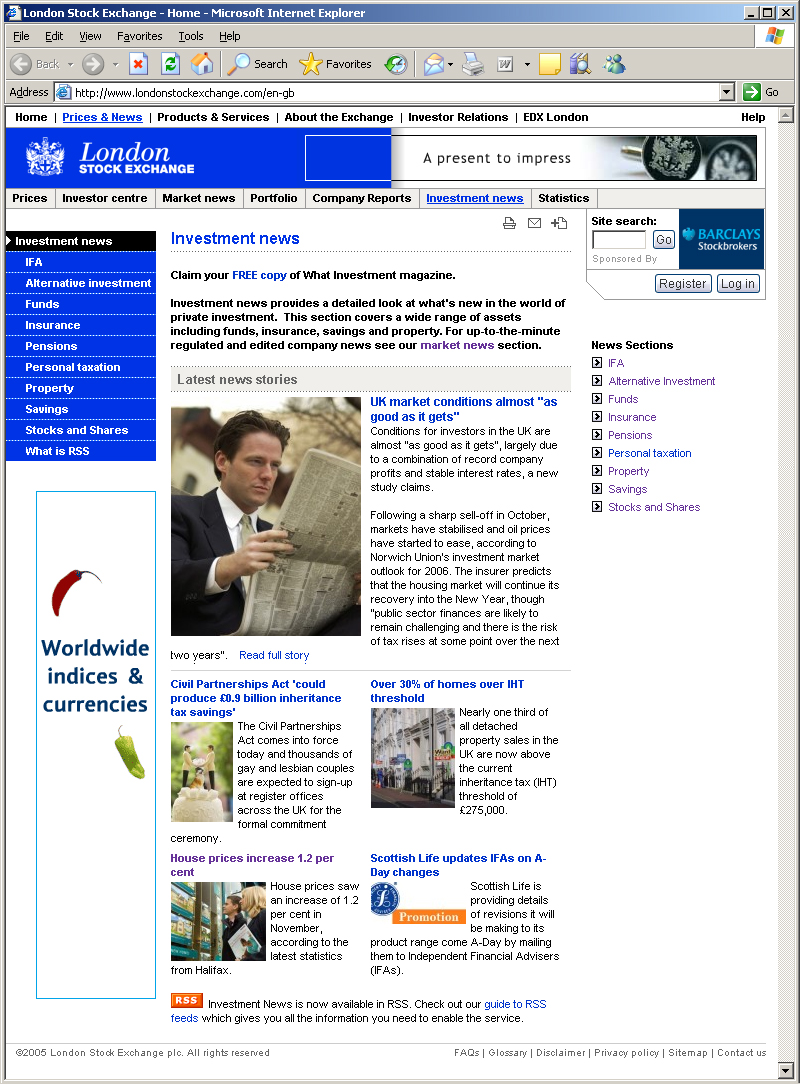Click the Research book toolbar icon
Image resolution: width=800 pixels, height=1085 pixels.
(x=581, y=64)
